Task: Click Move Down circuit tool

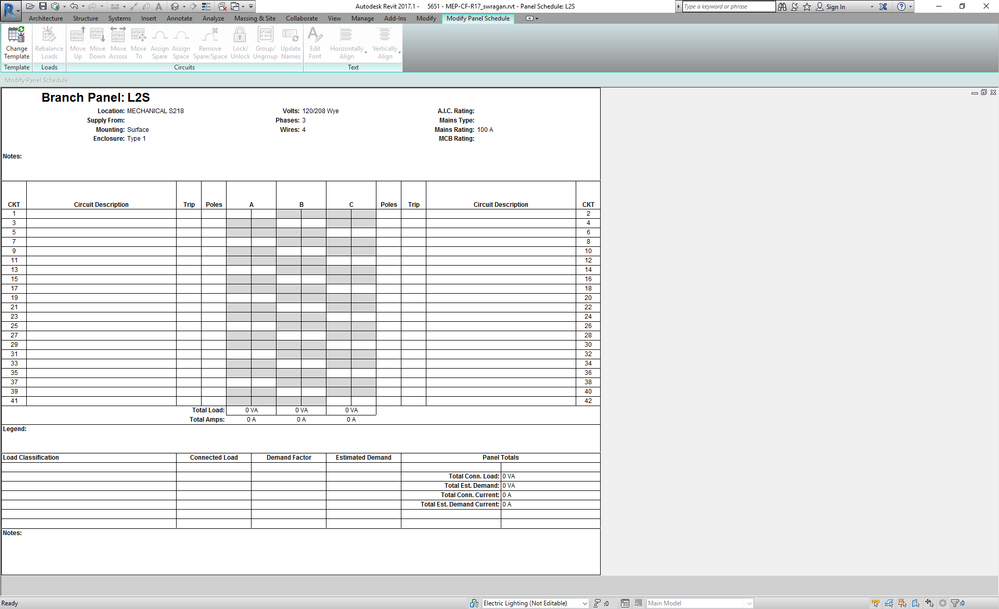Action: 97,43
